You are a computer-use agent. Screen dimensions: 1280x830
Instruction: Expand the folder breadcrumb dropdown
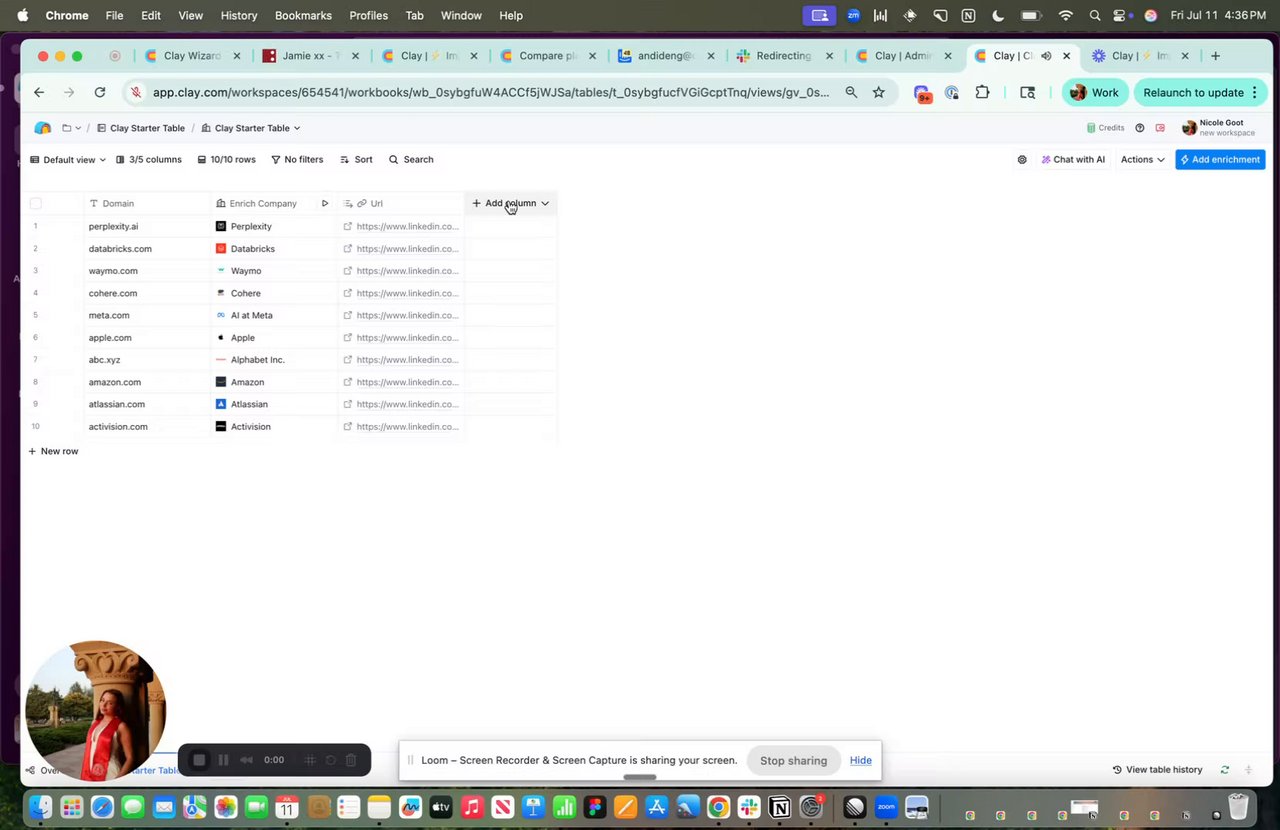tap(72, 128)
